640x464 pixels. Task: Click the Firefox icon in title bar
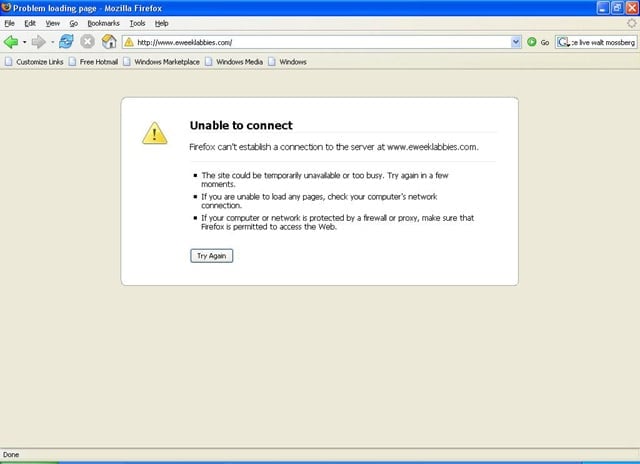[x=6, y=7]
